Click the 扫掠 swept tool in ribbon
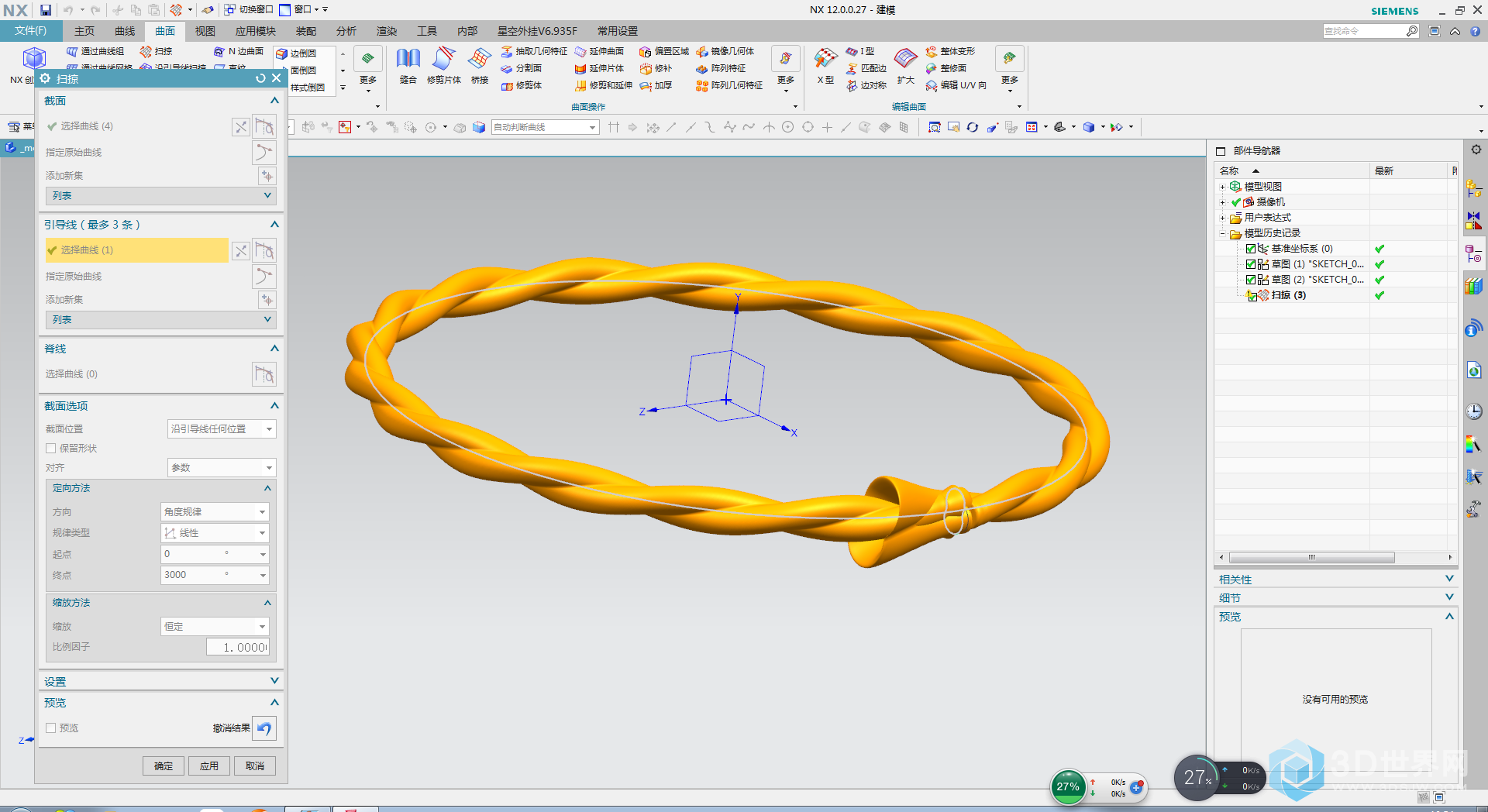Screen dimensions: 1488x812 coord(156,51)
